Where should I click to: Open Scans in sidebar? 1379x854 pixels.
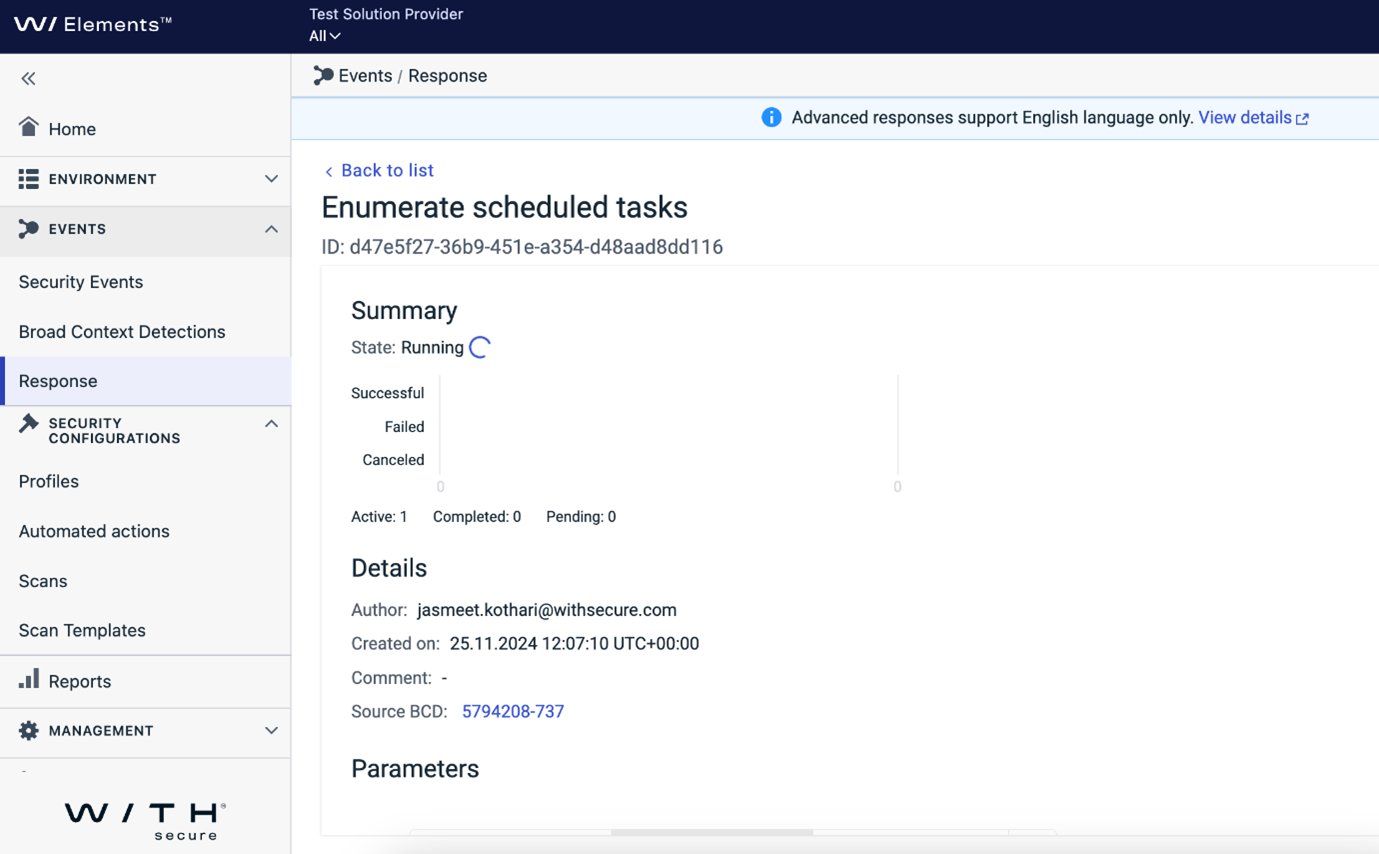point(43,581)
